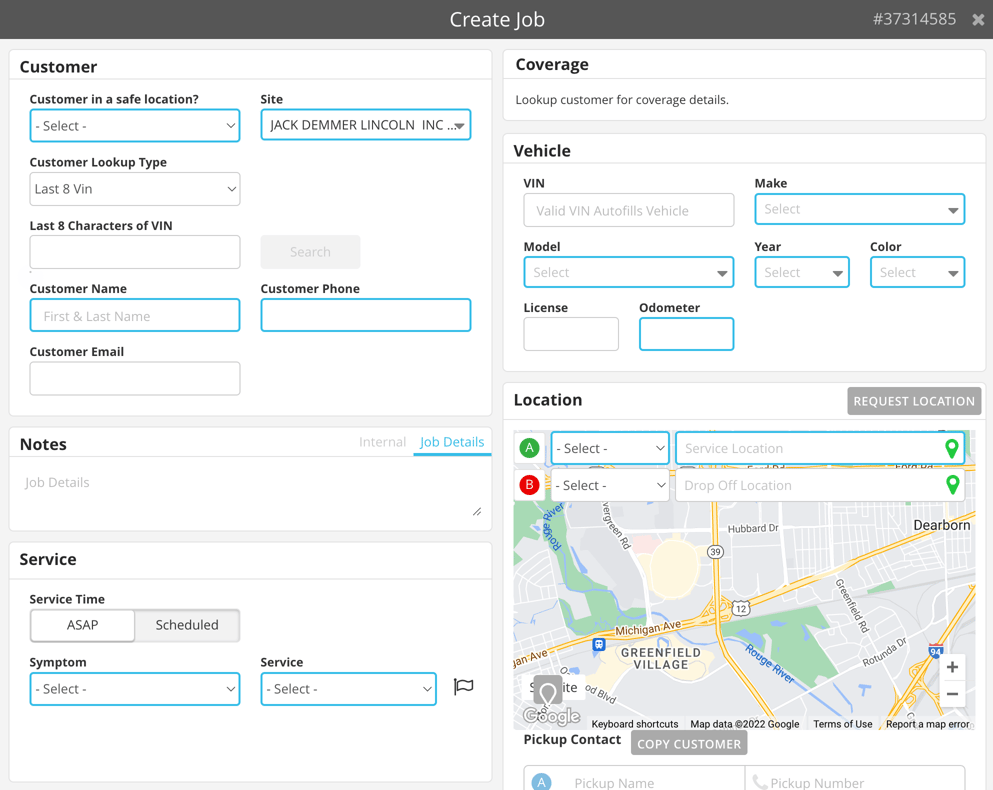Open the Customer in a safe location dropdown
This screenshot has height=790, width=993.
135,126
